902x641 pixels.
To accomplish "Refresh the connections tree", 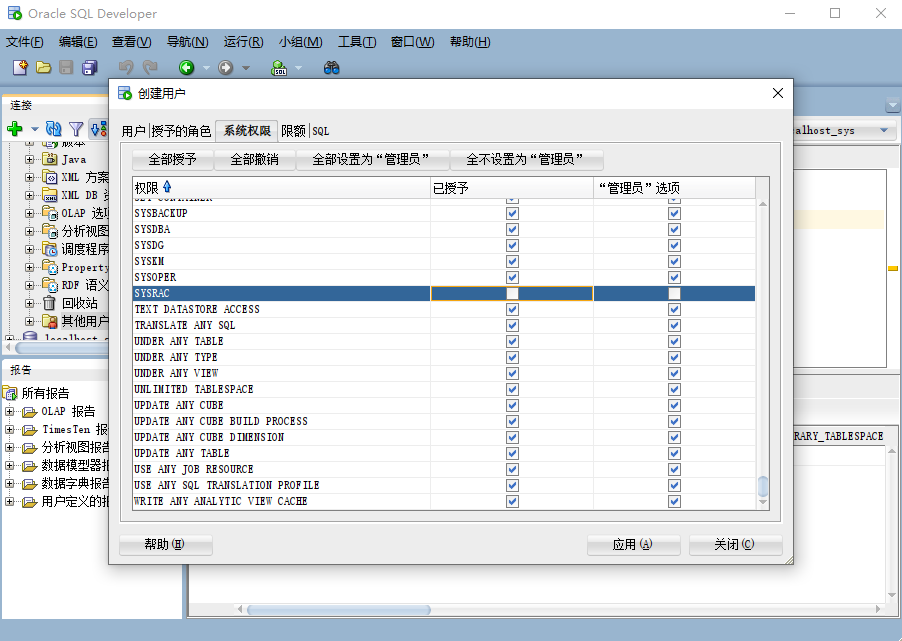I will click(53, 128).
